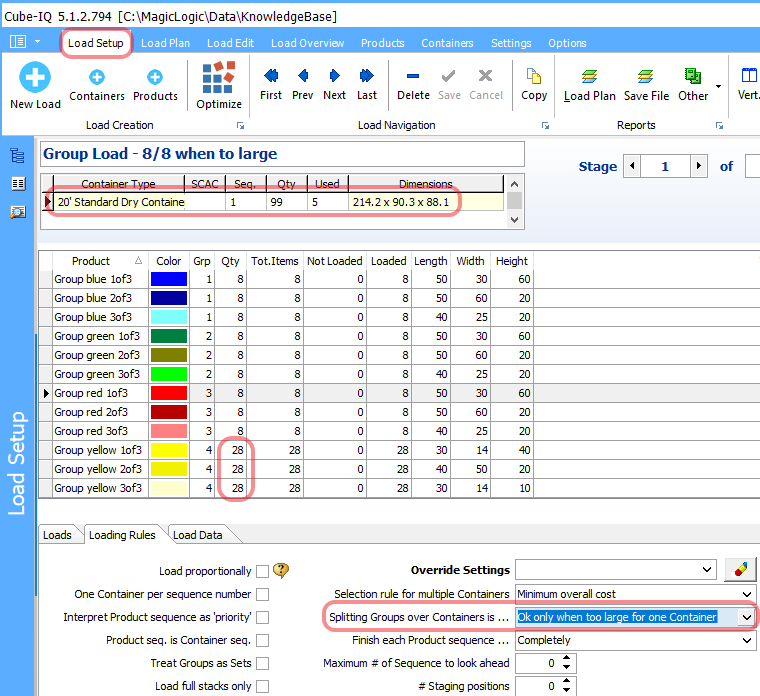Check the Load full stacks only box

[x=262, y=687]
